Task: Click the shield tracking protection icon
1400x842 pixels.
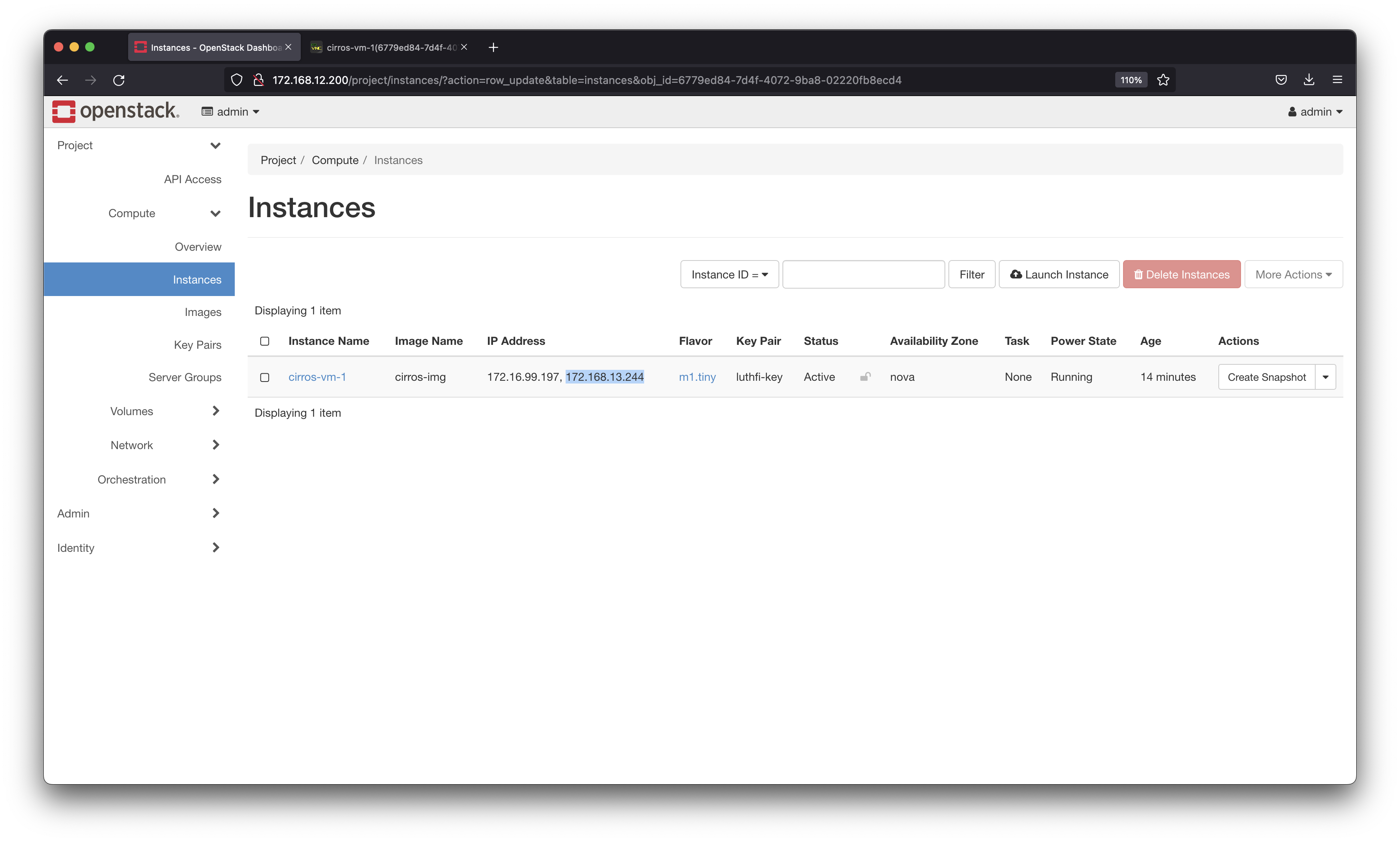Action: pyautogui.click(x=237, y=80)
